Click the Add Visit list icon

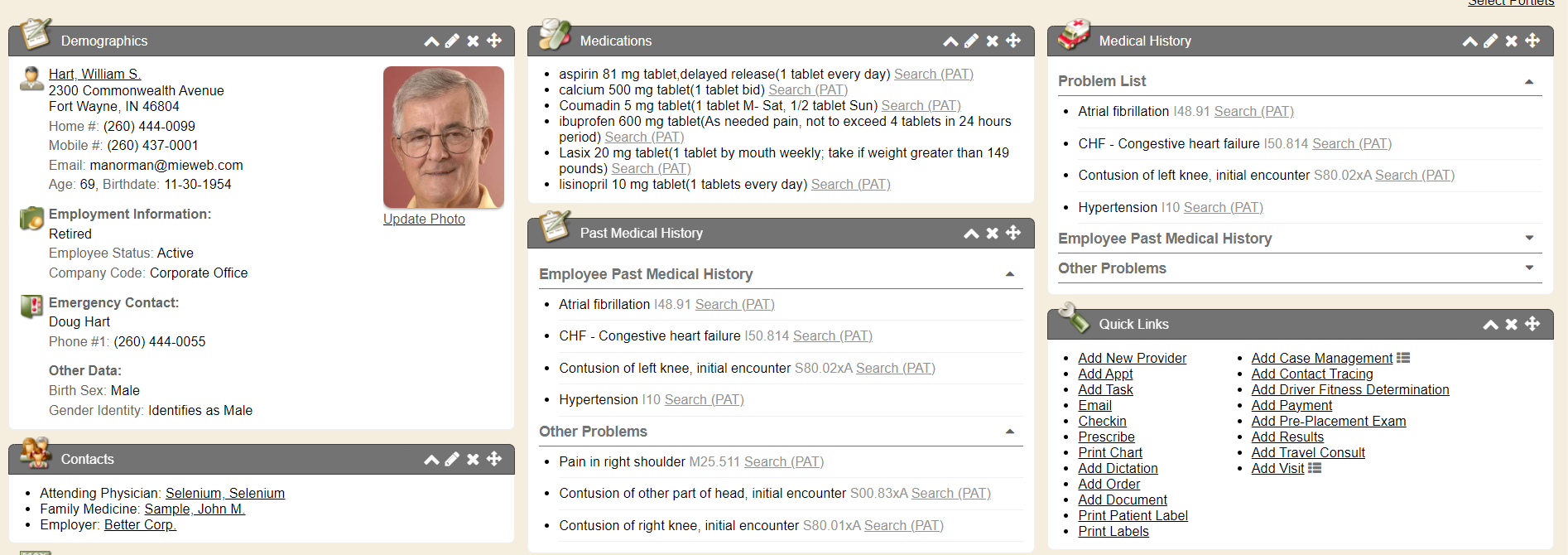[1315, 468]
